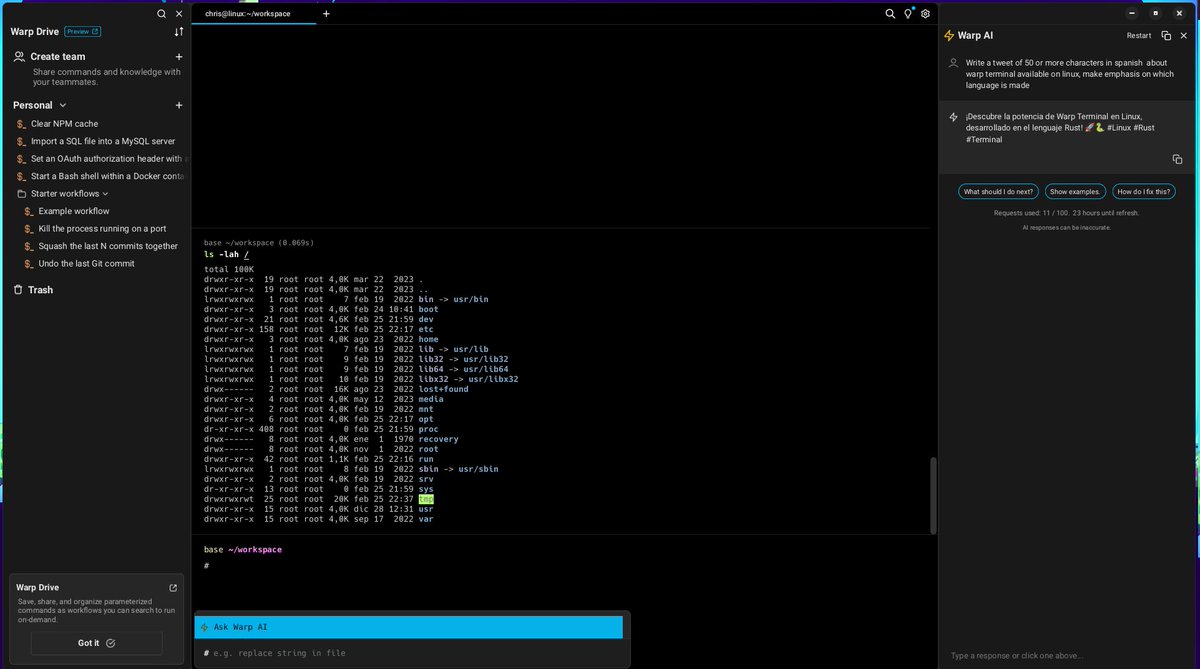Copy the AI tweet response using the copy icon

1177,158
